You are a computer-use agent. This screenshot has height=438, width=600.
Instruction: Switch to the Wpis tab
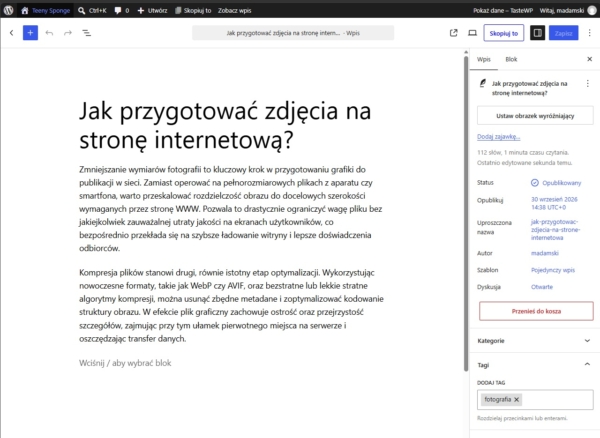coord(484,59)
